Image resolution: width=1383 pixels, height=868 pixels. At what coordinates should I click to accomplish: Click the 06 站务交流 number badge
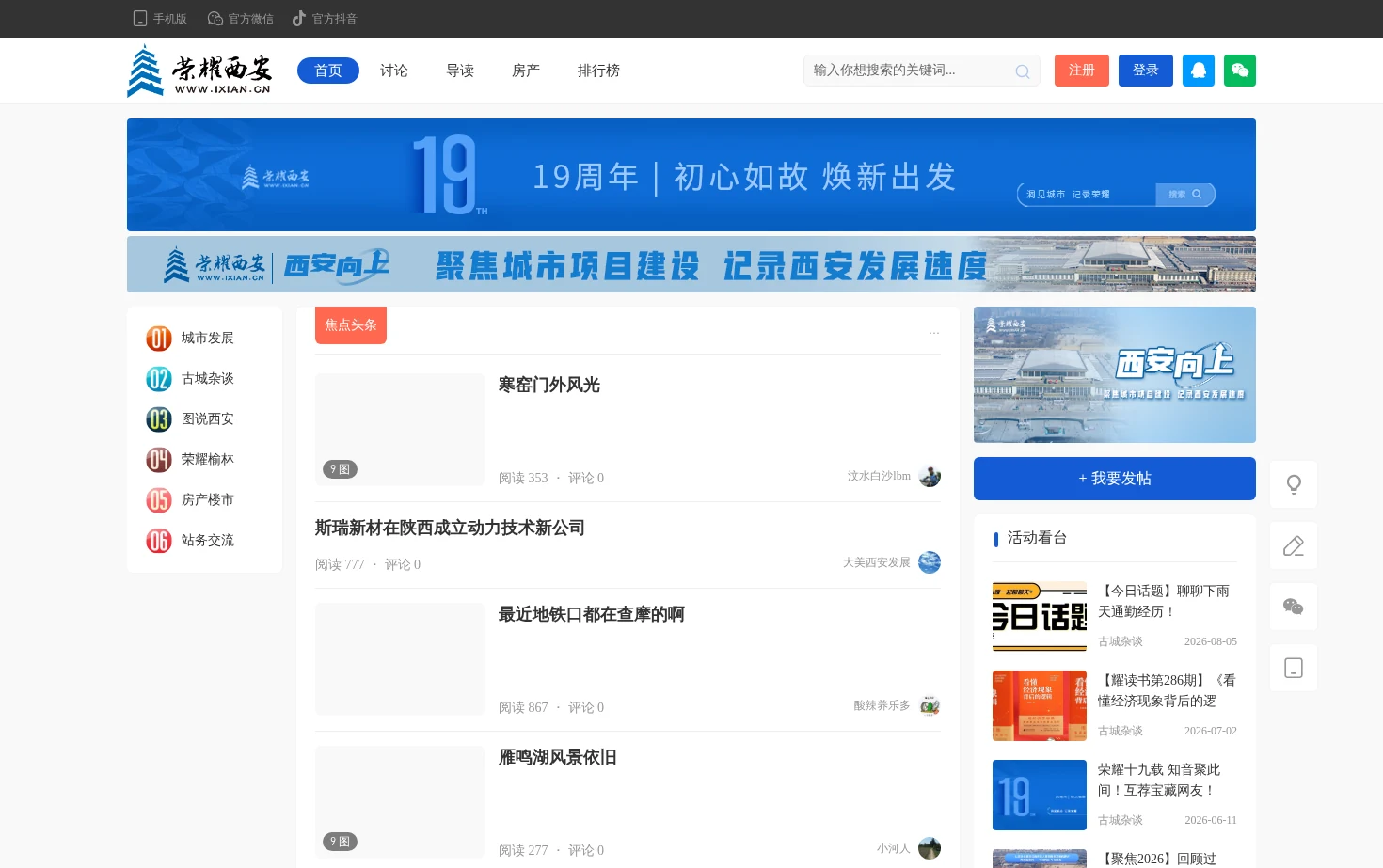click(x=159, y=541)
